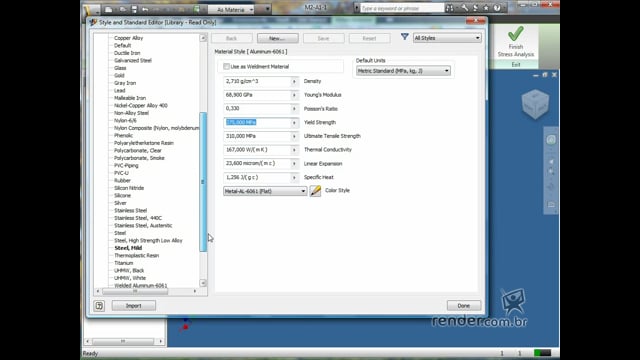This screenshot has width=640, height=360.
Task: Click the Finish Stress Analysis checkmark
Action: pos(516,33)
